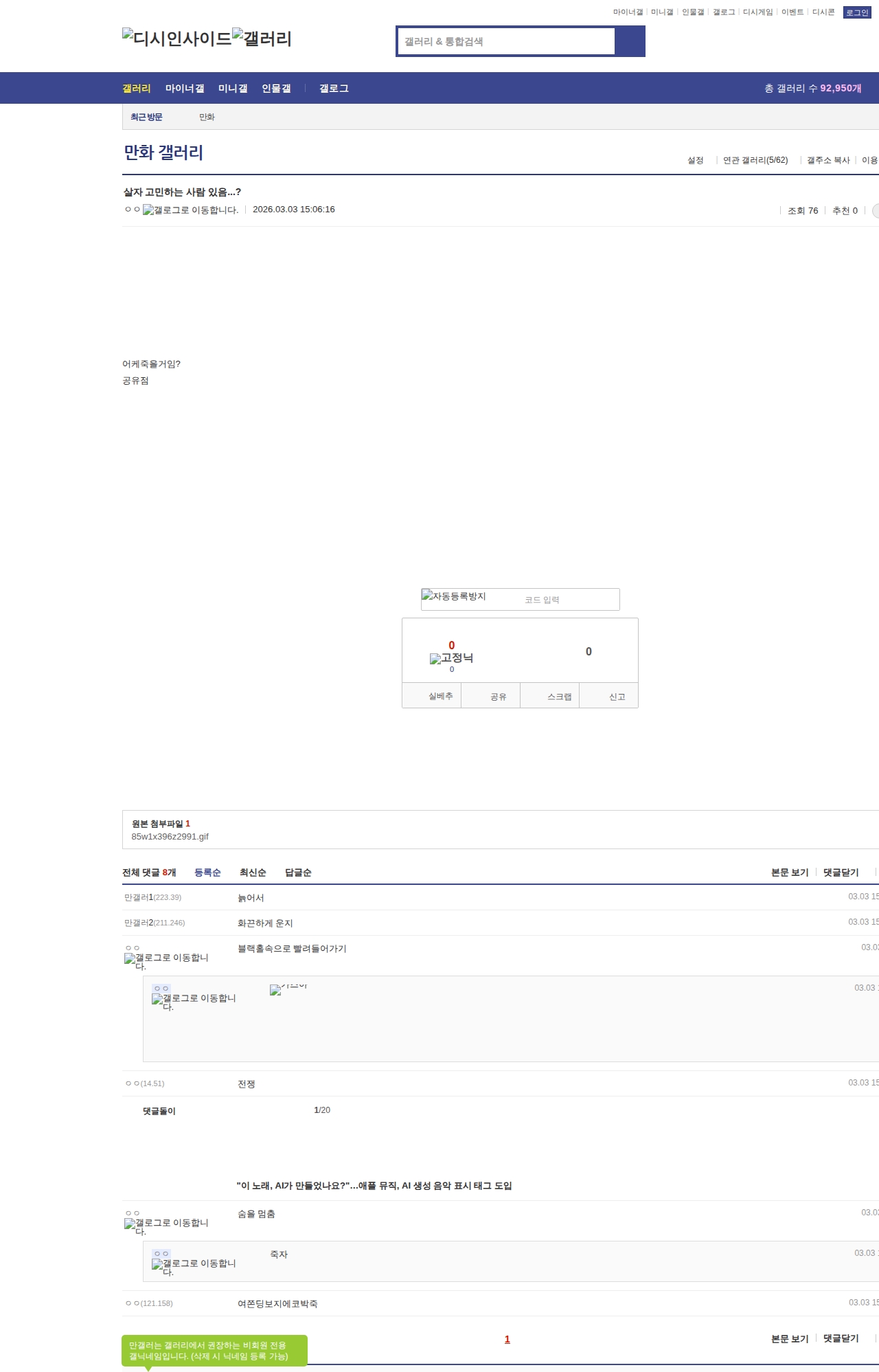Screen dimensions: 879x1372
Task: Focus the 갤러리 & 통합검색 search field
Action: [506, 41]
